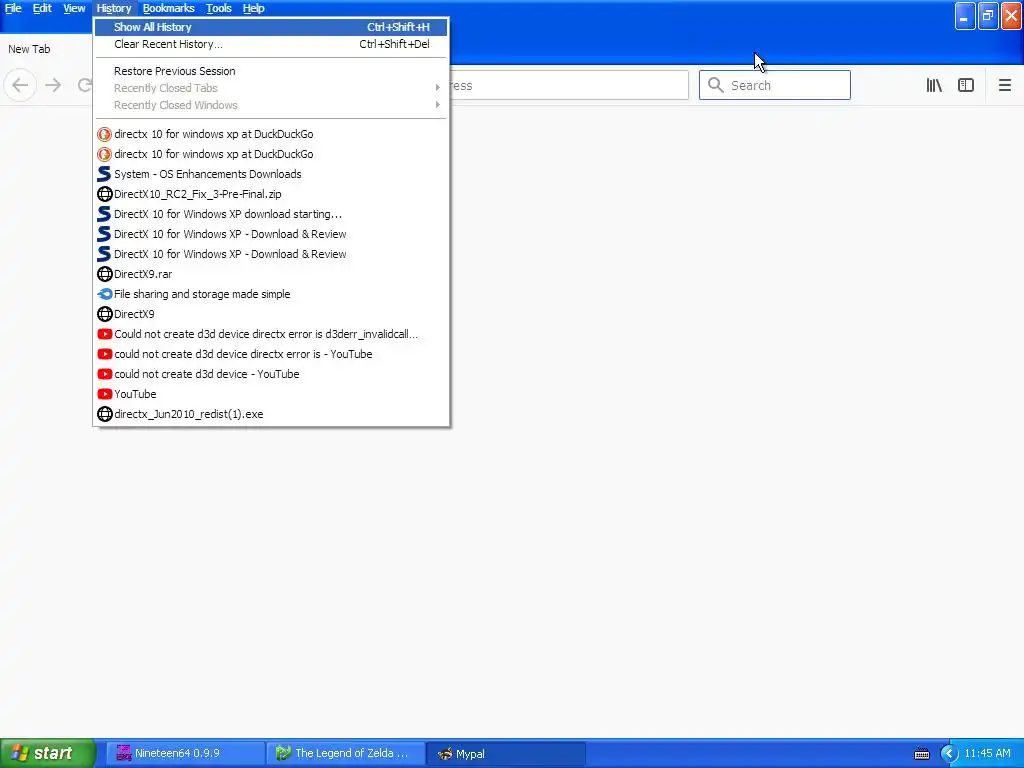This screenshot has height=768, width=1024.
Task: Open DirectX10_RC2_Fix_3-Pre-Final.zip history entry
Action: point(271,195)
